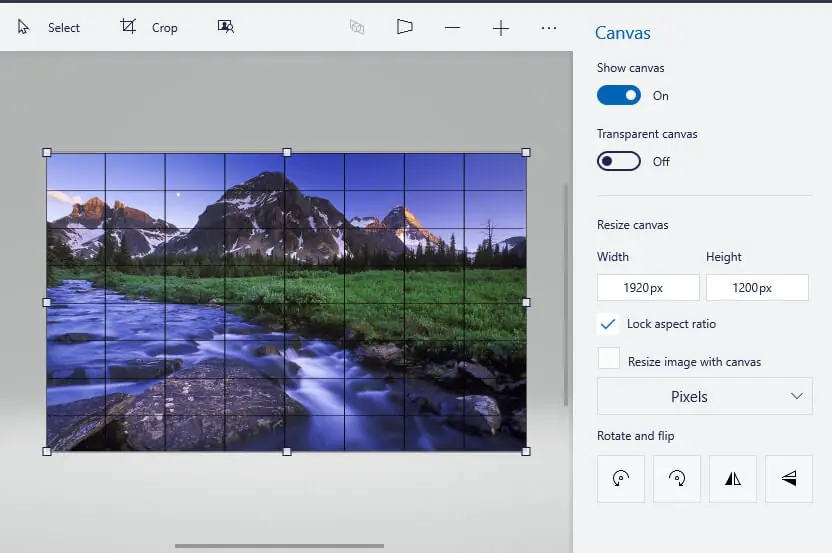Select the Select tool arrow icon
832x553 pixels.
(24, 27)
